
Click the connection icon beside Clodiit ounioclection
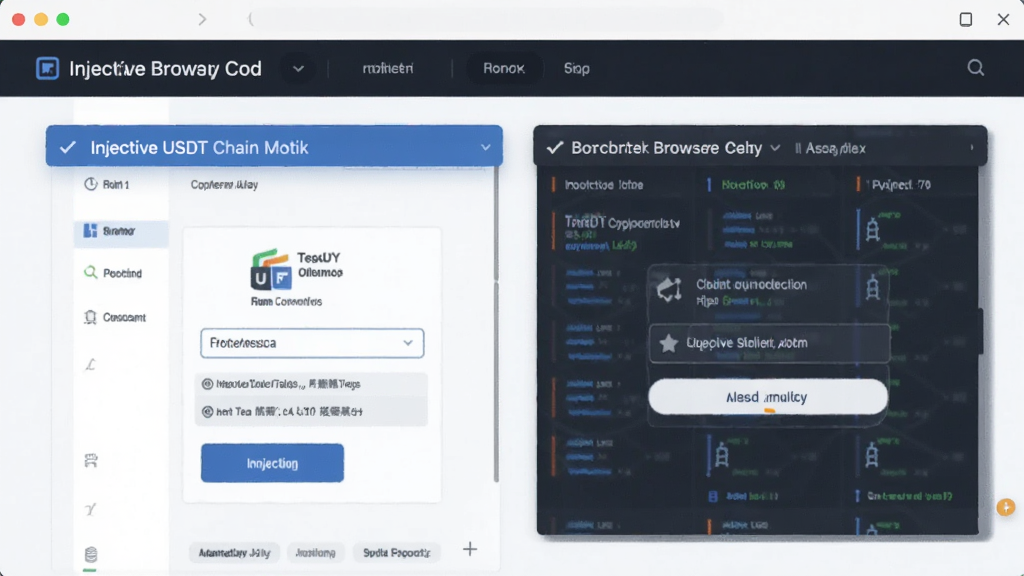[669, 289]
